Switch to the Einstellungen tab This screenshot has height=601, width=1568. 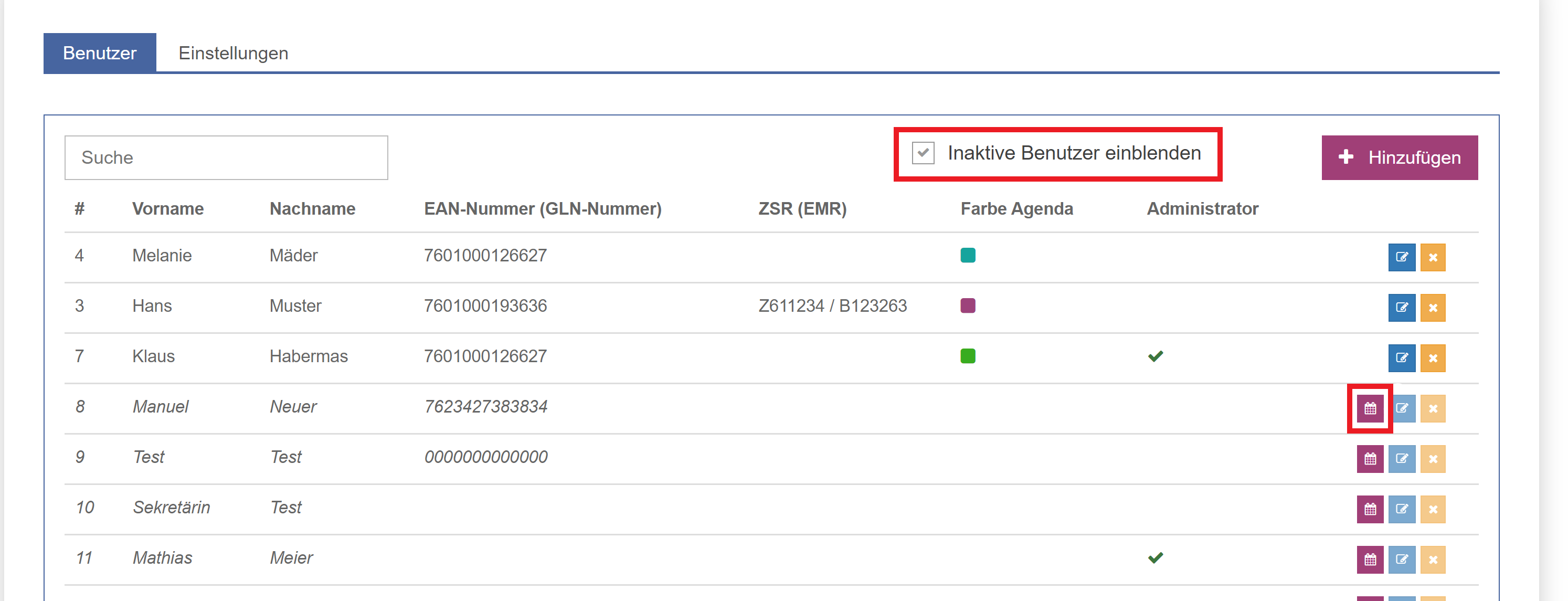coord(233,54)
